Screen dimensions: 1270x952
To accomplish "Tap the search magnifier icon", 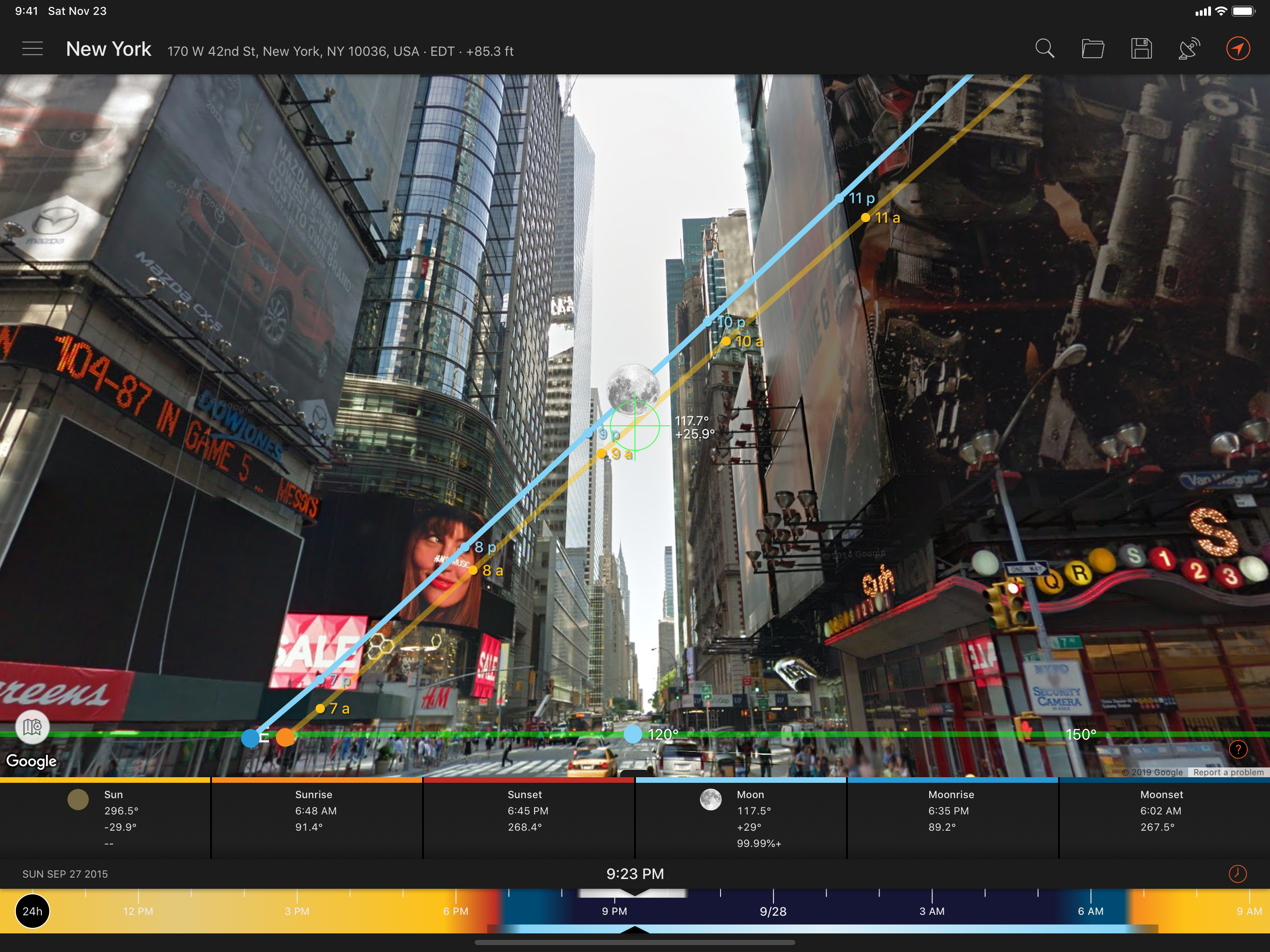I will (1045, 49).
